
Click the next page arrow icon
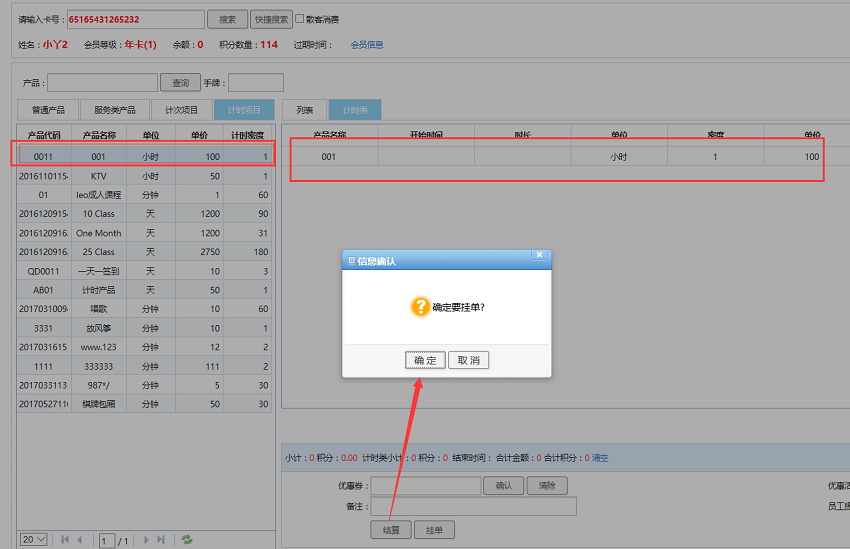(146, 540)
